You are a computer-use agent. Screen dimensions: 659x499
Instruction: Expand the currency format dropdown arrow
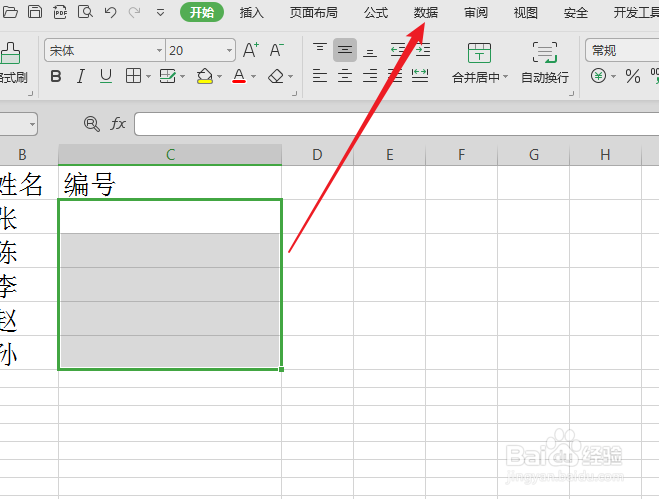click(x=613, y=77)
